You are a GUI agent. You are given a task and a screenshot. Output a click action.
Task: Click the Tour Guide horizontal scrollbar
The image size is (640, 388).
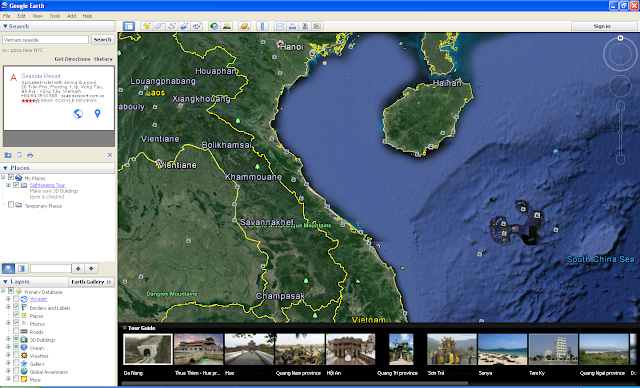tap(295, 384)
